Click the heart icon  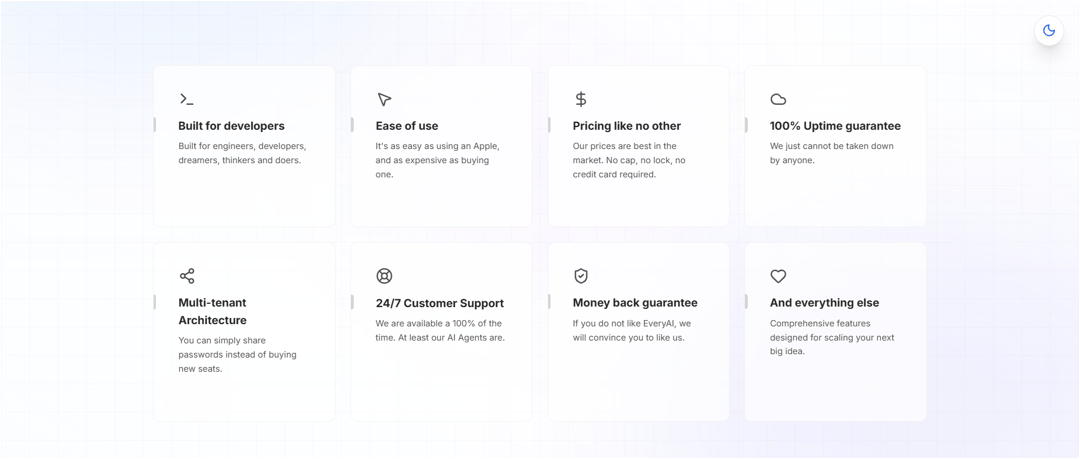778,276
